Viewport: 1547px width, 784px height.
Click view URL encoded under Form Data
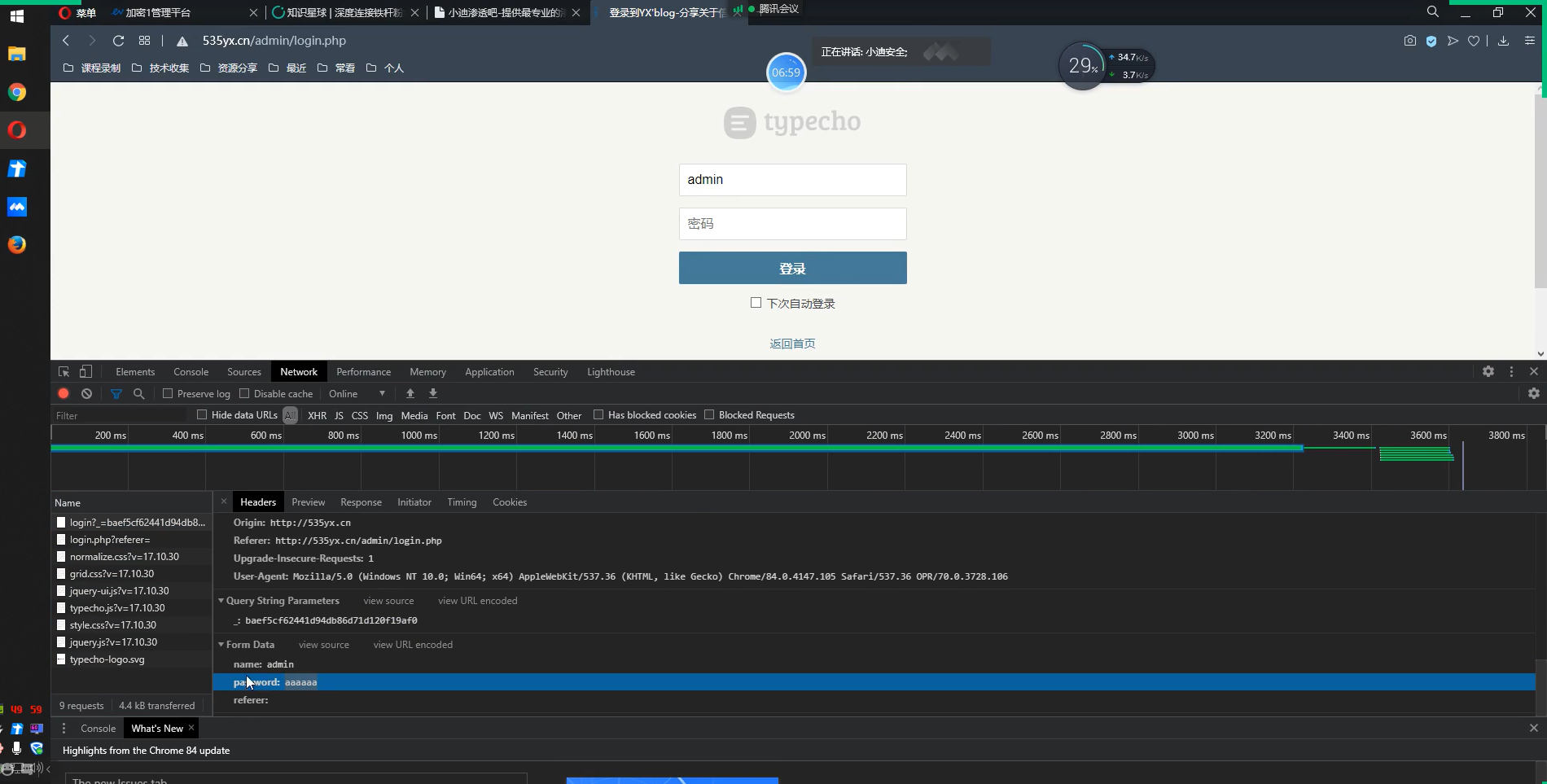pos(413,644)
